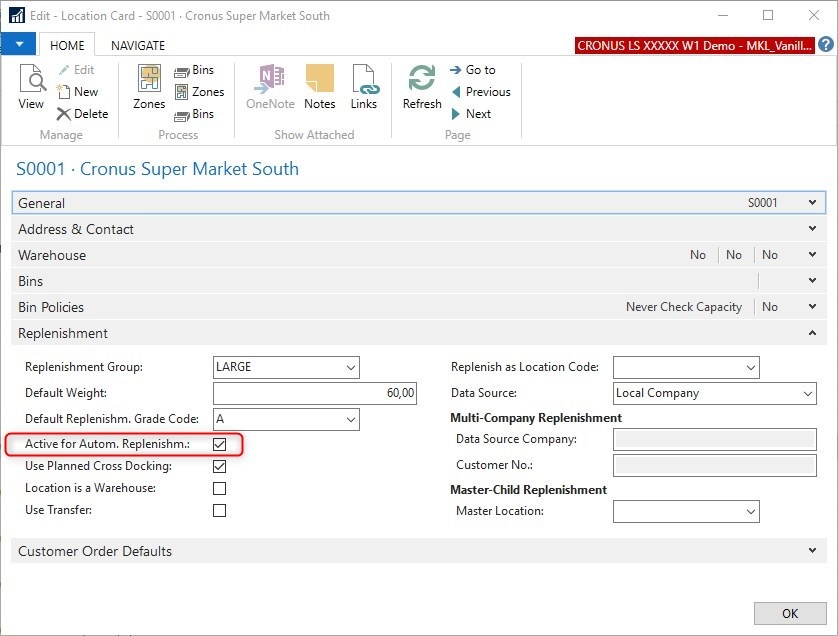Click the Links icon
The width and height of the screenshot is (838, 636).
click(364, 88)
